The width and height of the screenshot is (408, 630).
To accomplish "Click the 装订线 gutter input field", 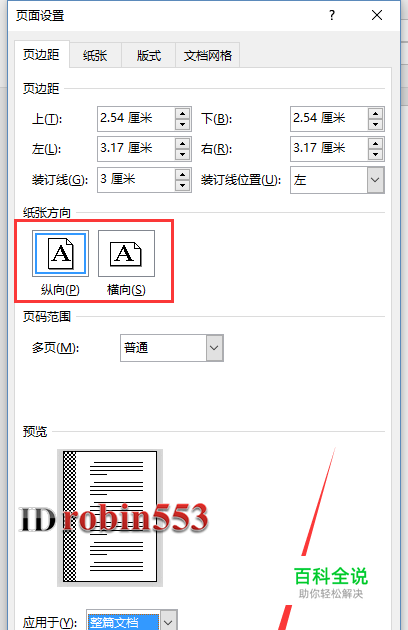I will [x=136, y=180].
